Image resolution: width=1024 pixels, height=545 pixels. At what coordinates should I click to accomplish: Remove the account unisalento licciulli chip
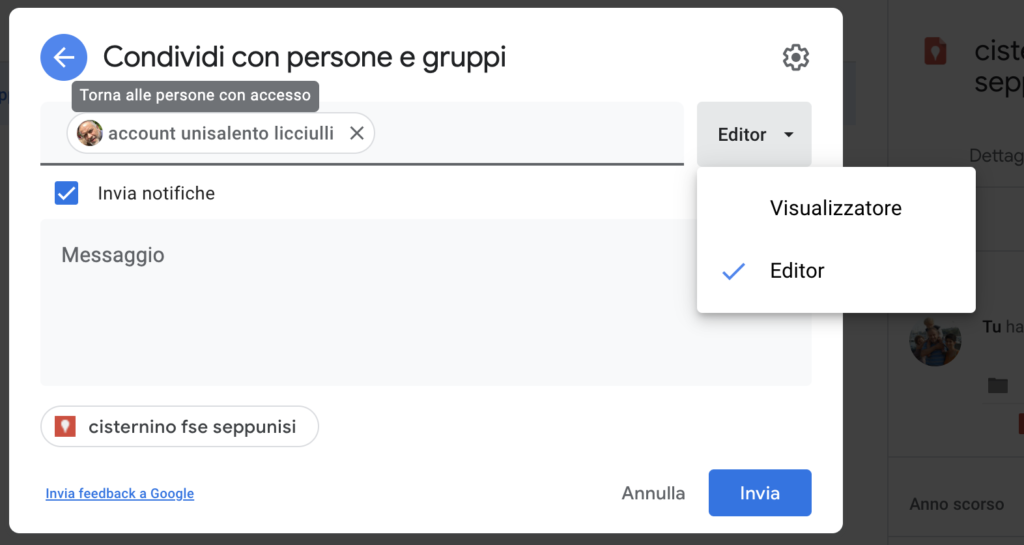coord(357,133)
